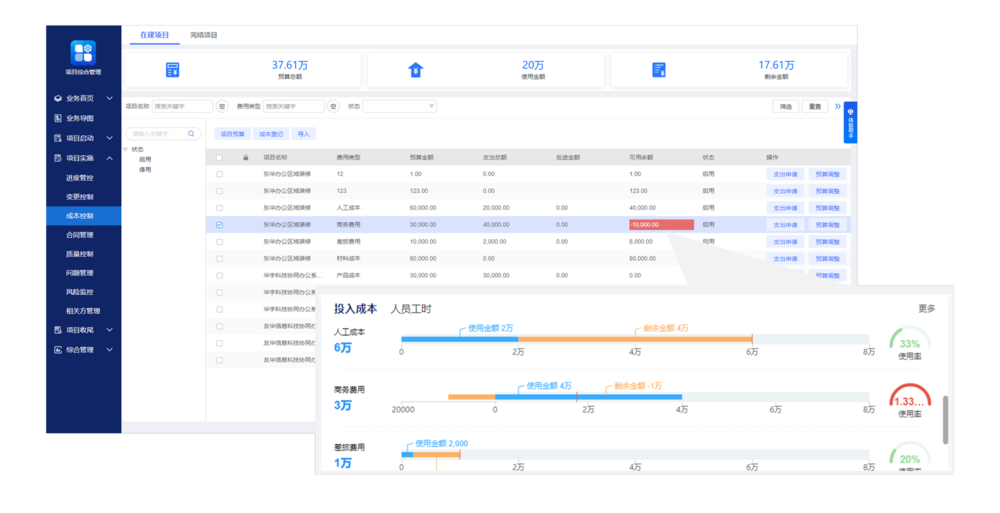The width and height of the screenshot is (1000, 513).
Task: Click the lock icon in table header
Action: coord(245,157)
